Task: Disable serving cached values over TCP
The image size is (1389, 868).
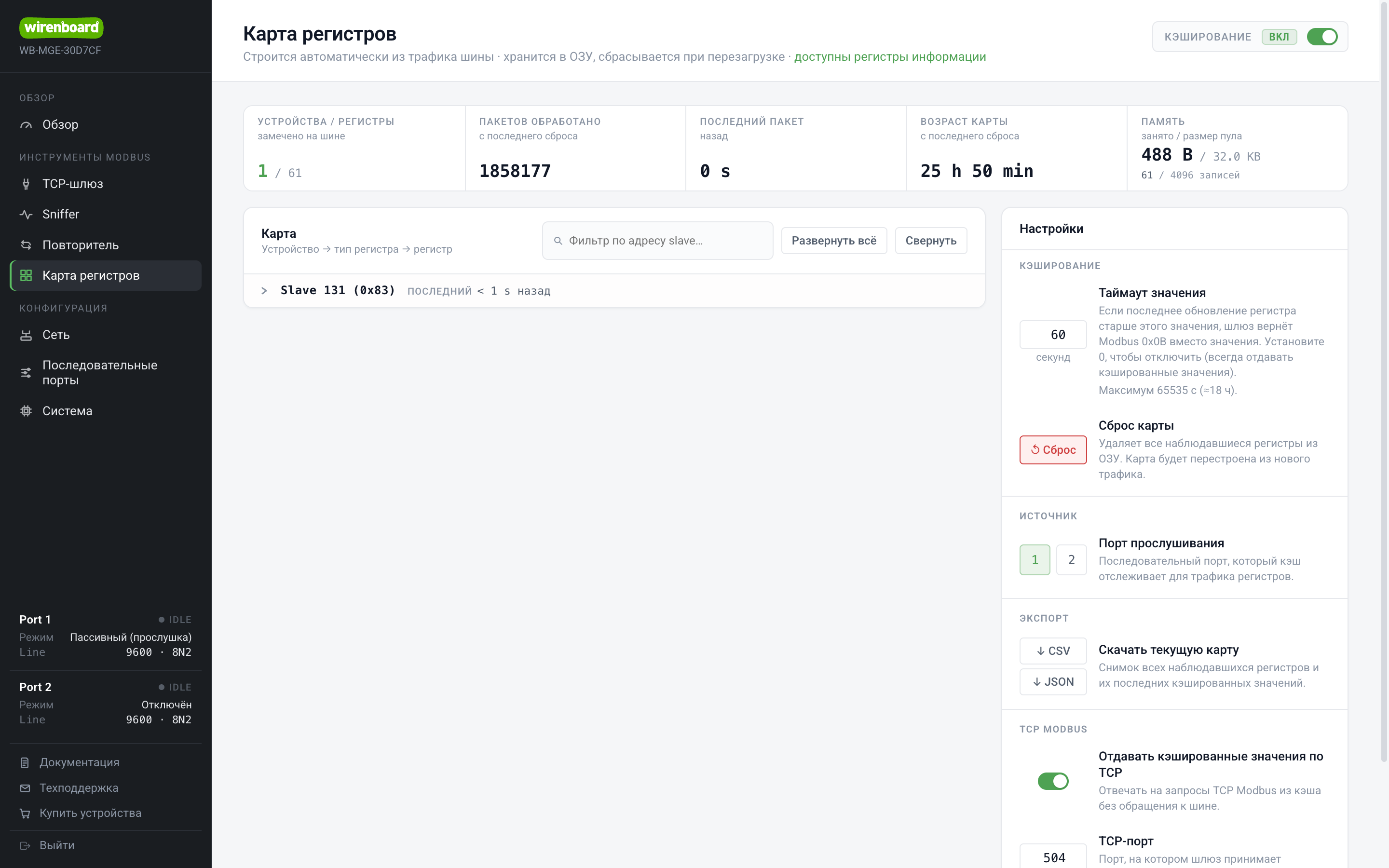Action: point(1053,781)
